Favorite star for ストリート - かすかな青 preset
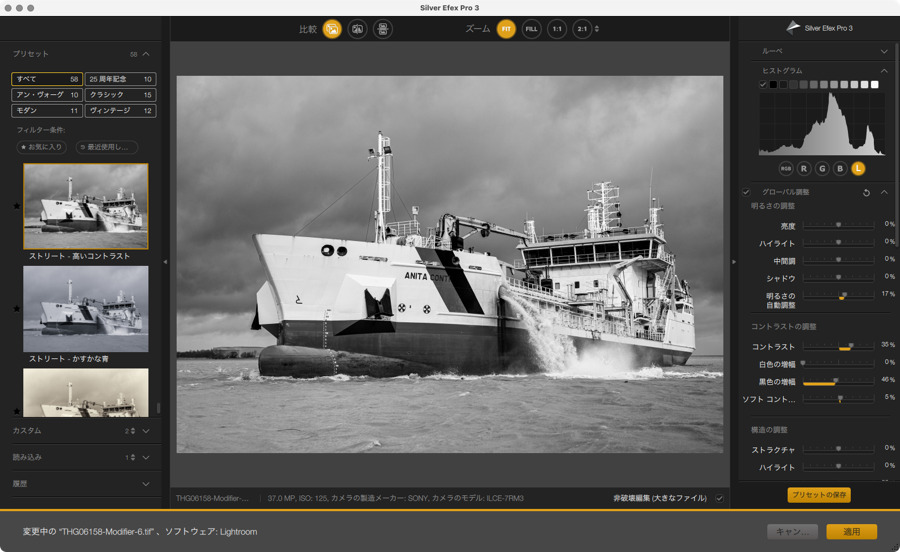This screenshot has width=900, height=552. pyautogui.click(x=17, y=309)
